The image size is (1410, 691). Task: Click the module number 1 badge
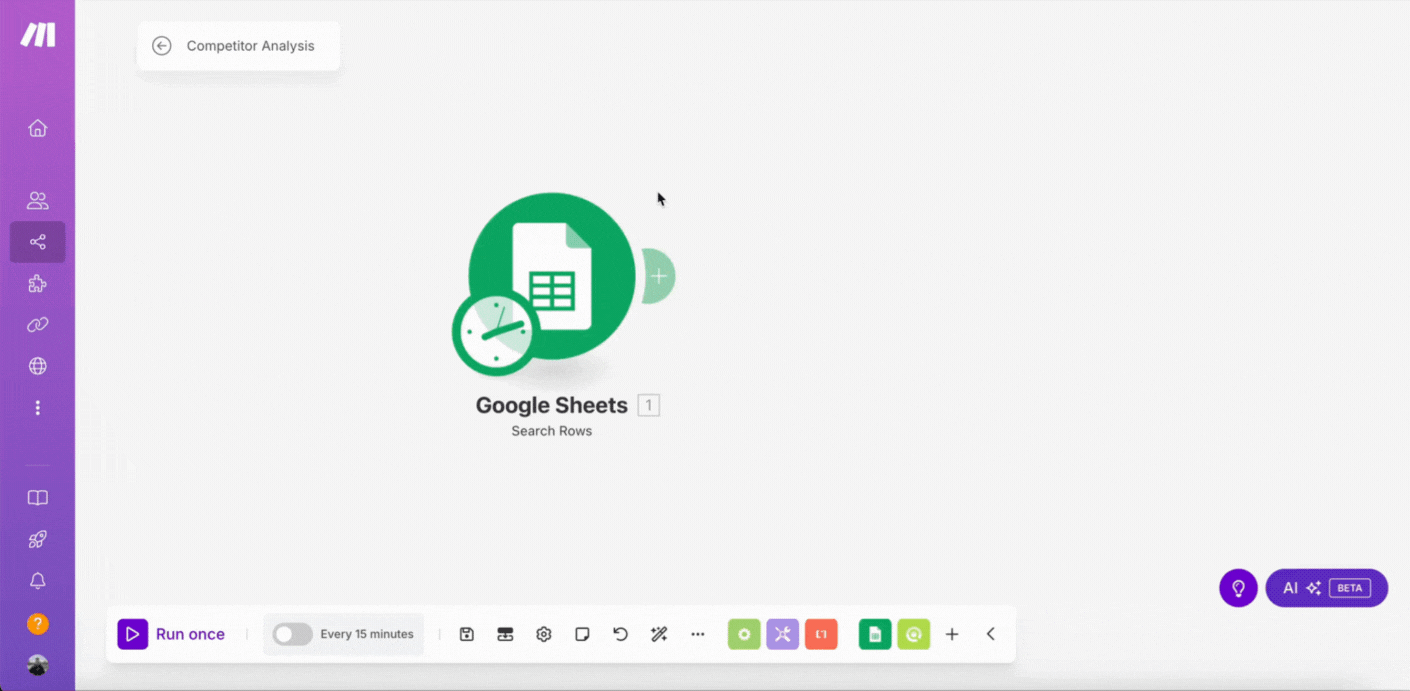coord(649,405)
